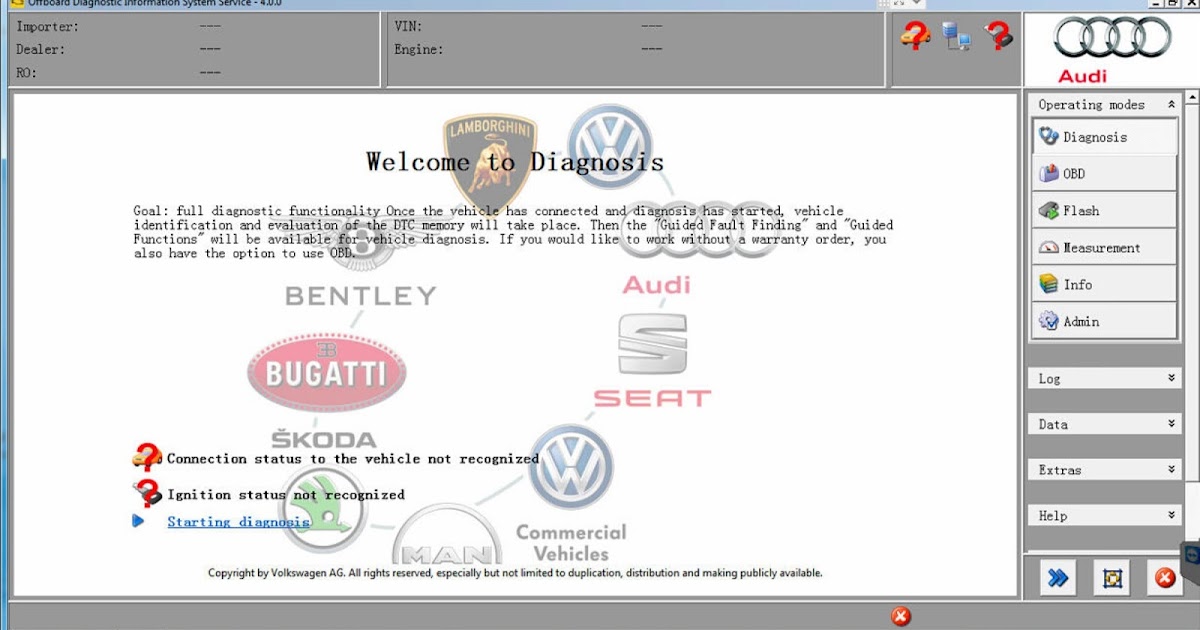Screen dimensions: 1200x630
Task: Open the OBD operating mode
Action: (1105, 174)
